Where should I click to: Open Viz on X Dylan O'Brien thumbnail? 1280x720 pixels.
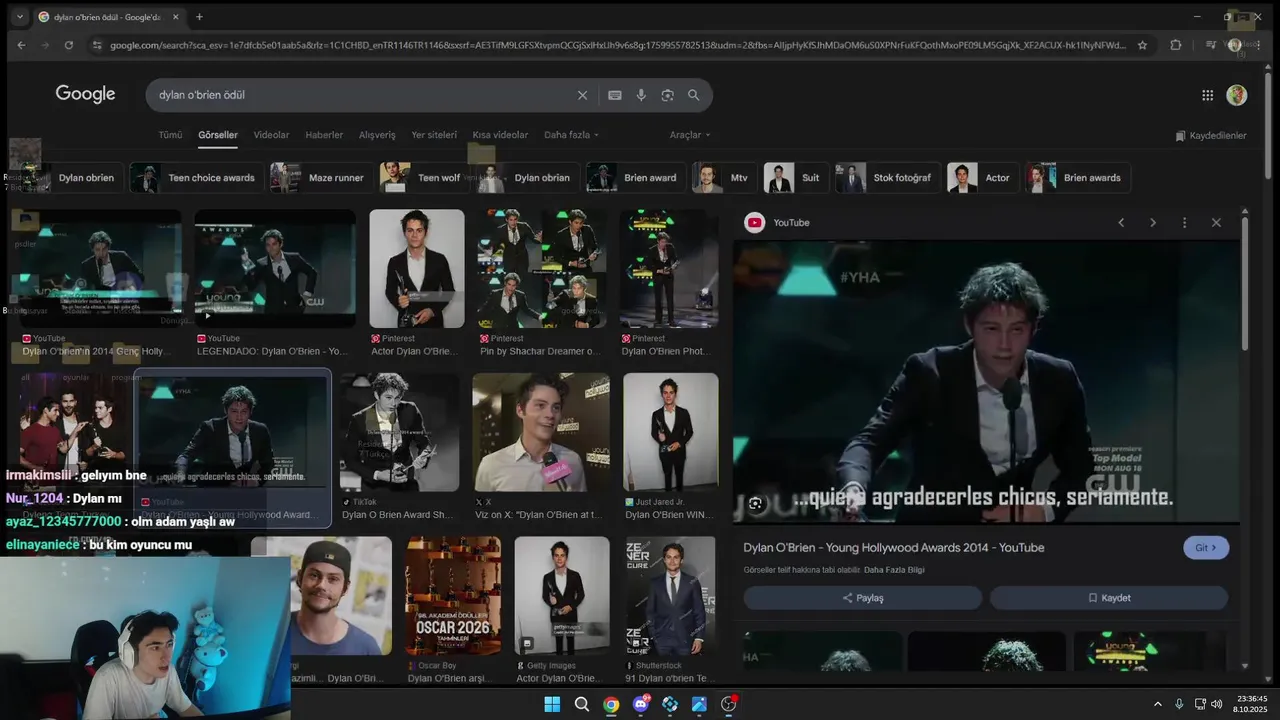(541, 432)
